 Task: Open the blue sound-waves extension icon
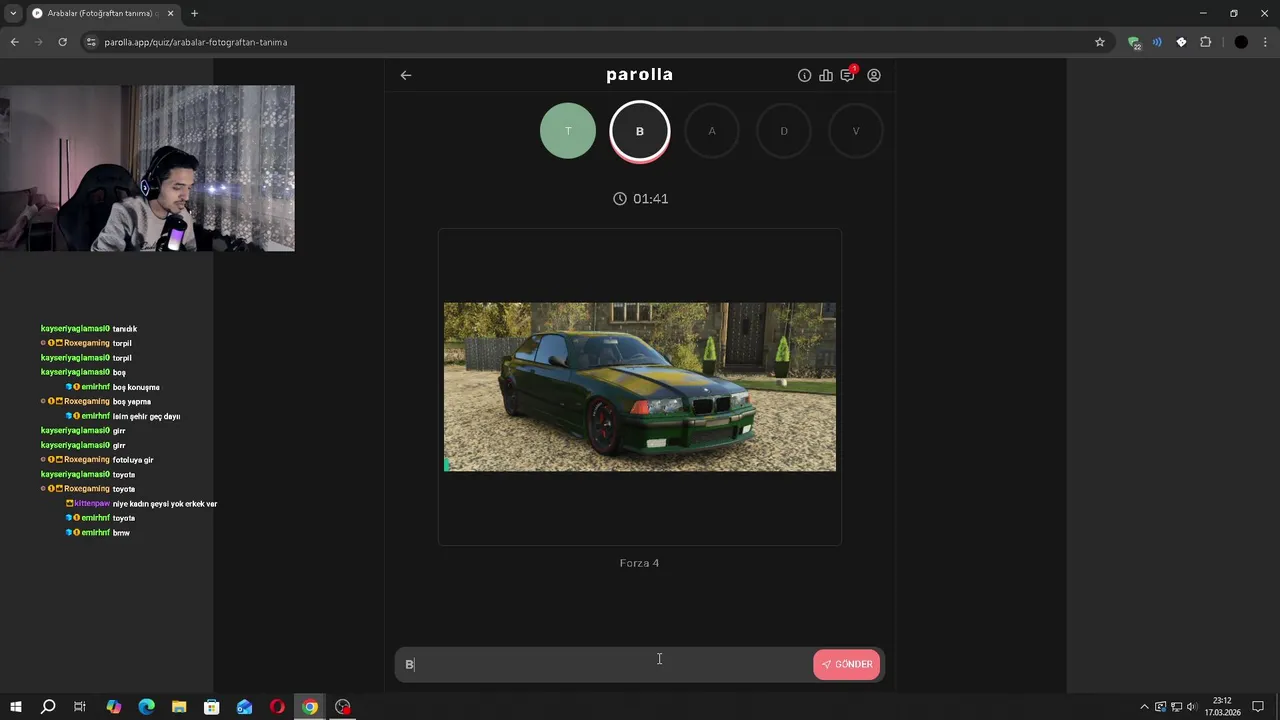pos(1157,42)
